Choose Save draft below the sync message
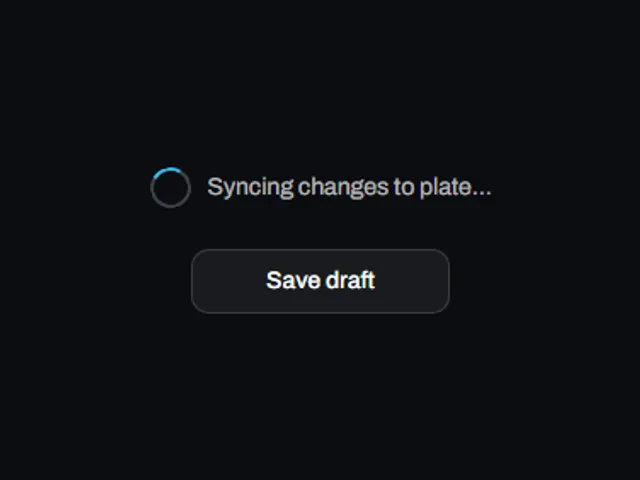 point(320,281)
